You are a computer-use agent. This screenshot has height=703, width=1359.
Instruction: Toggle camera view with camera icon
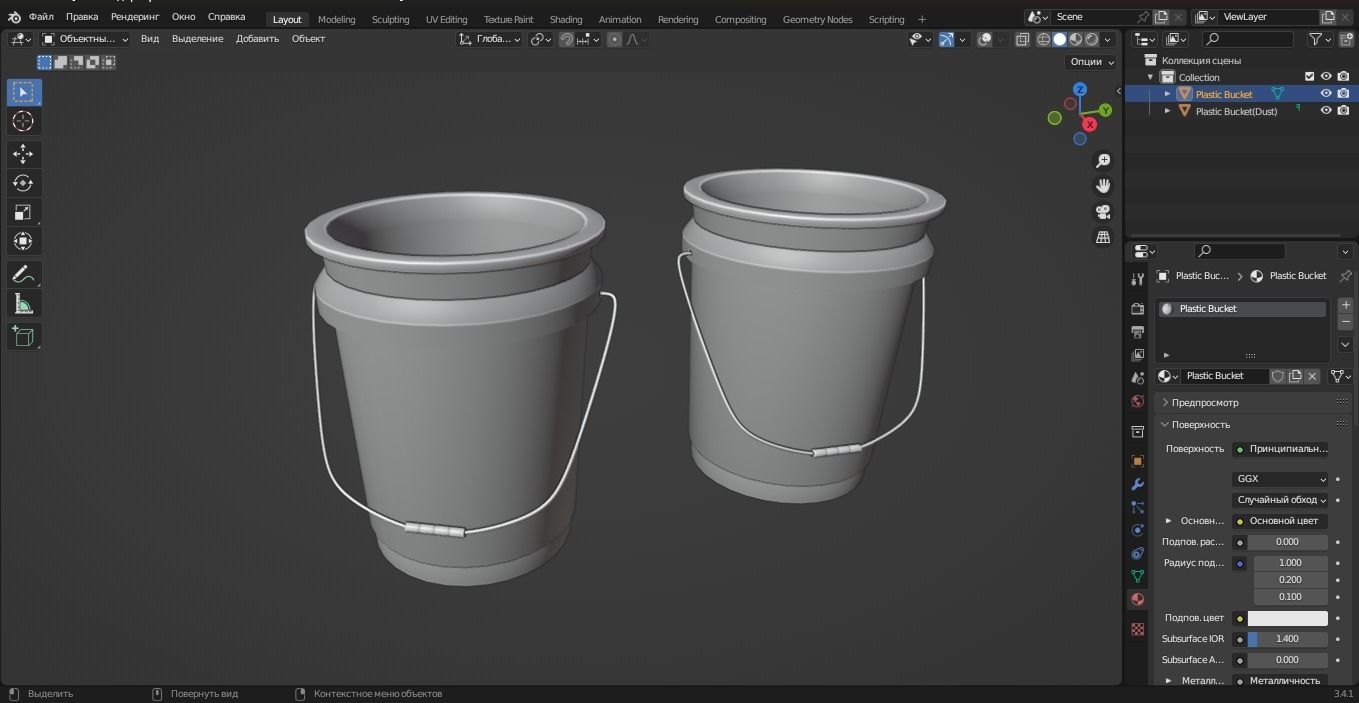click(x=1103, y=212)
